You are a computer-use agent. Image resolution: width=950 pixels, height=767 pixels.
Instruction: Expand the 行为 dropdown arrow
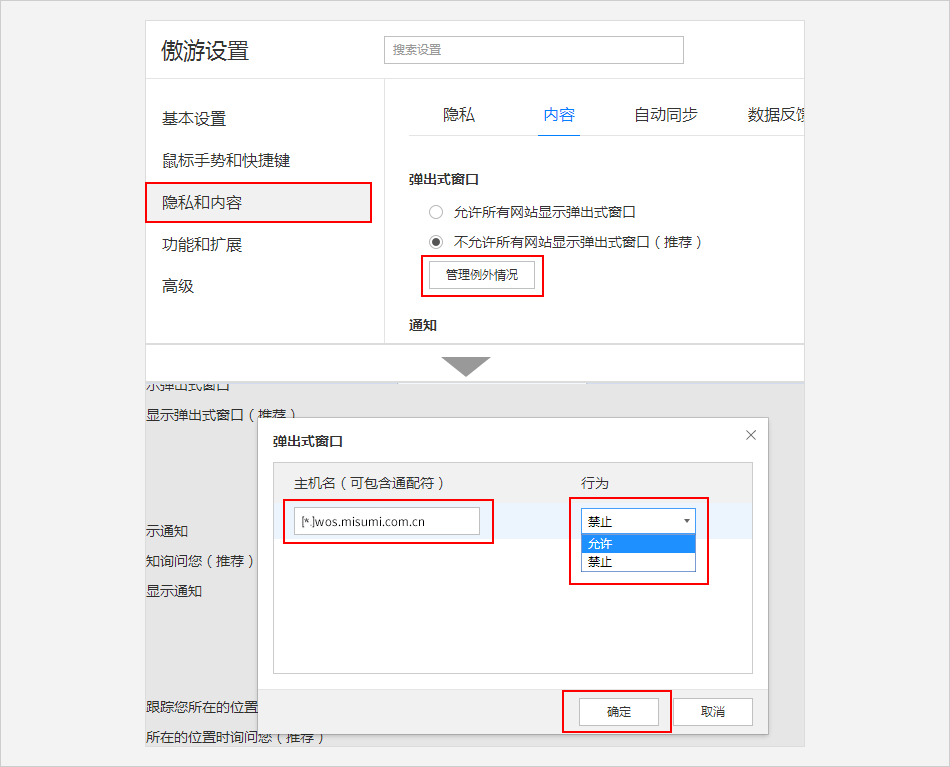coord(686,521)
